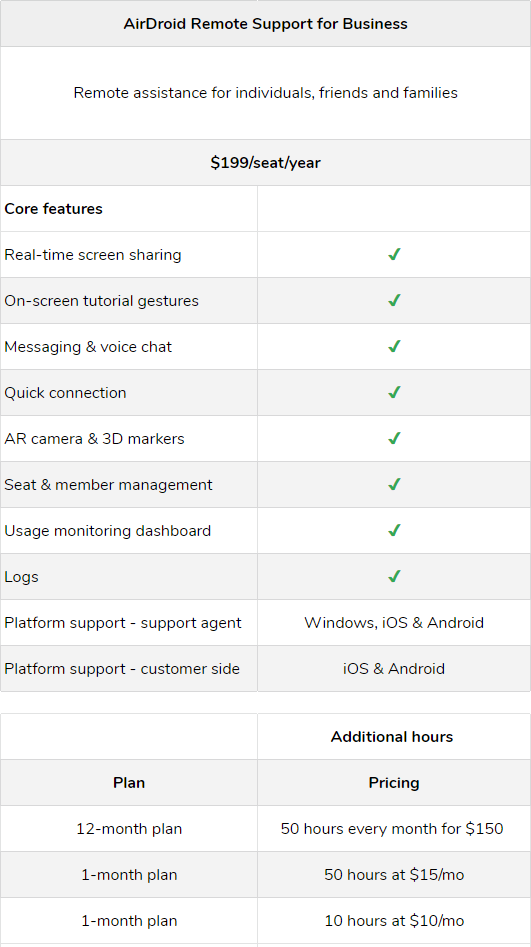
Task: Click the Quick connection checkmark icon
Action: [394, 393]
